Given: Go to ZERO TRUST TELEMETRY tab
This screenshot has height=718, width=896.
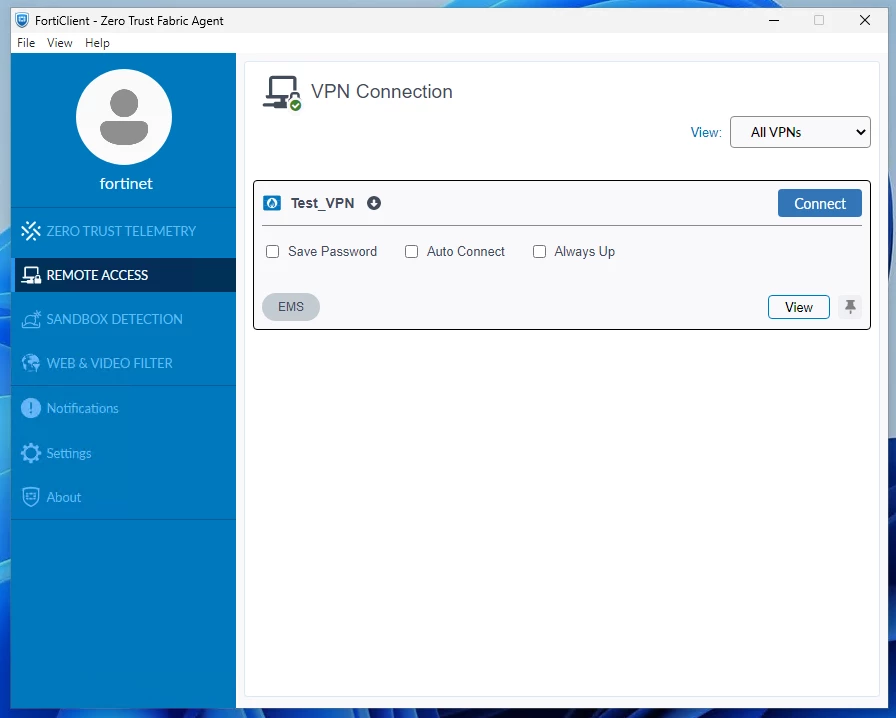Looking at the screenshot, I should [123, 231].
